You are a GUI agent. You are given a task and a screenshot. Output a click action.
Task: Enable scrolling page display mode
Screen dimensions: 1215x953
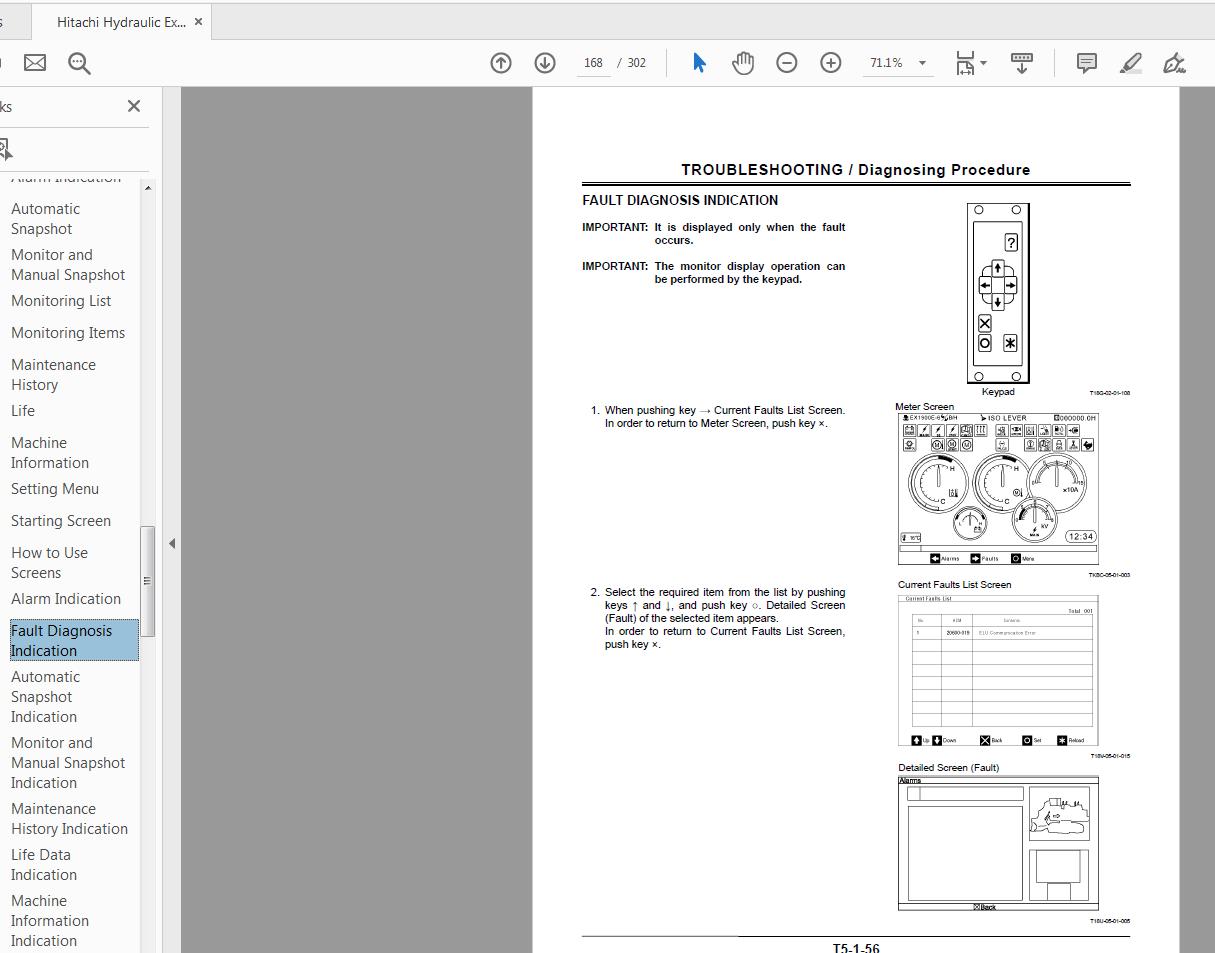click(1022, 62)
